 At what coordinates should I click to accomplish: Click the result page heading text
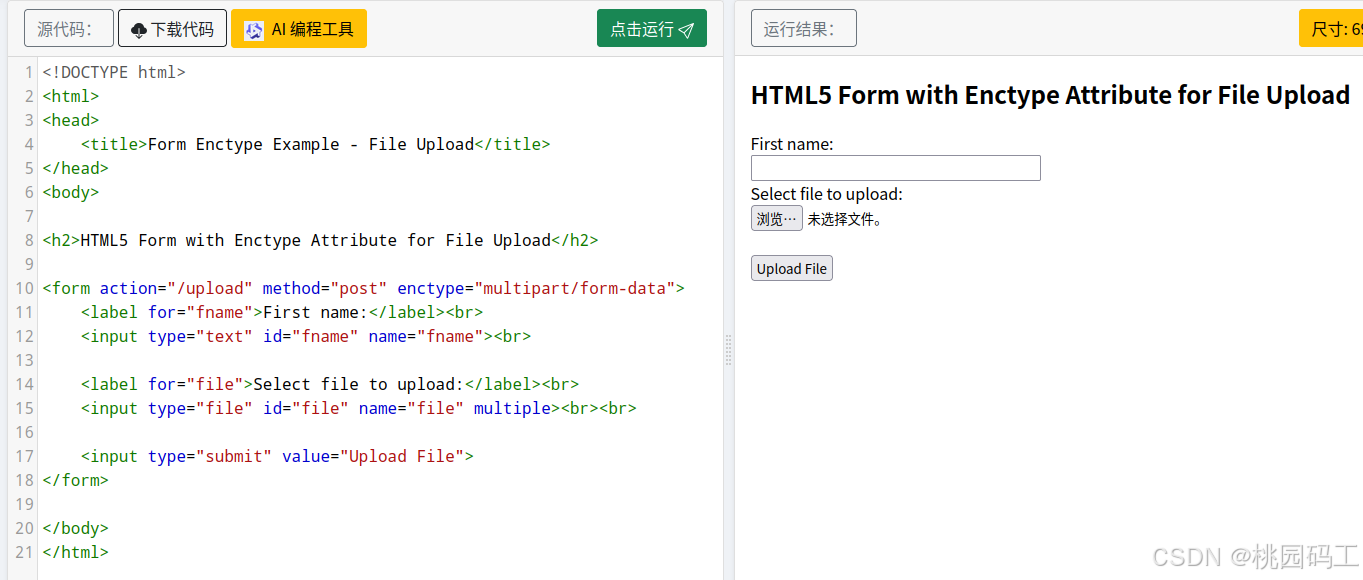click(1050, 95)
